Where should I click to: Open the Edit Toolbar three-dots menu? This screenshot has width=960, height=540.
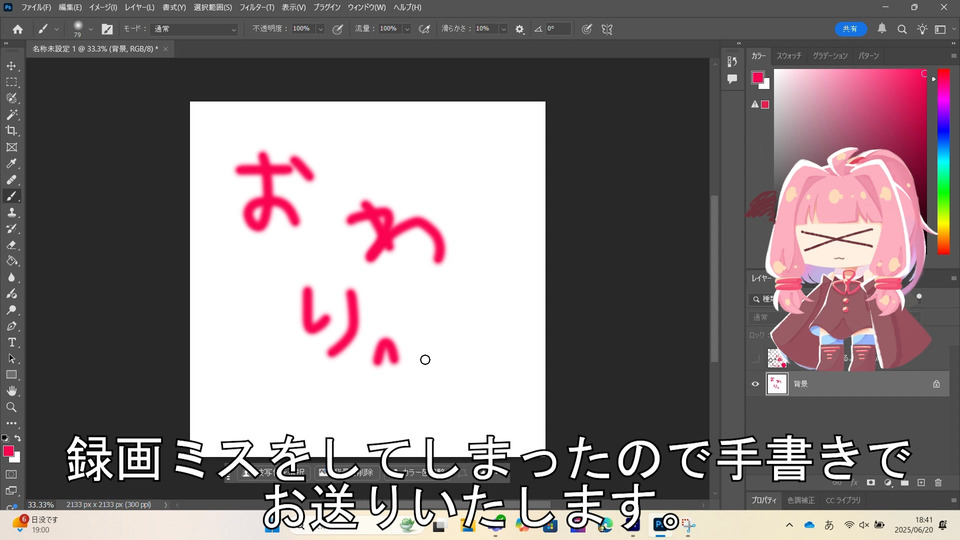pyautogui.click(x=12, y=423)
